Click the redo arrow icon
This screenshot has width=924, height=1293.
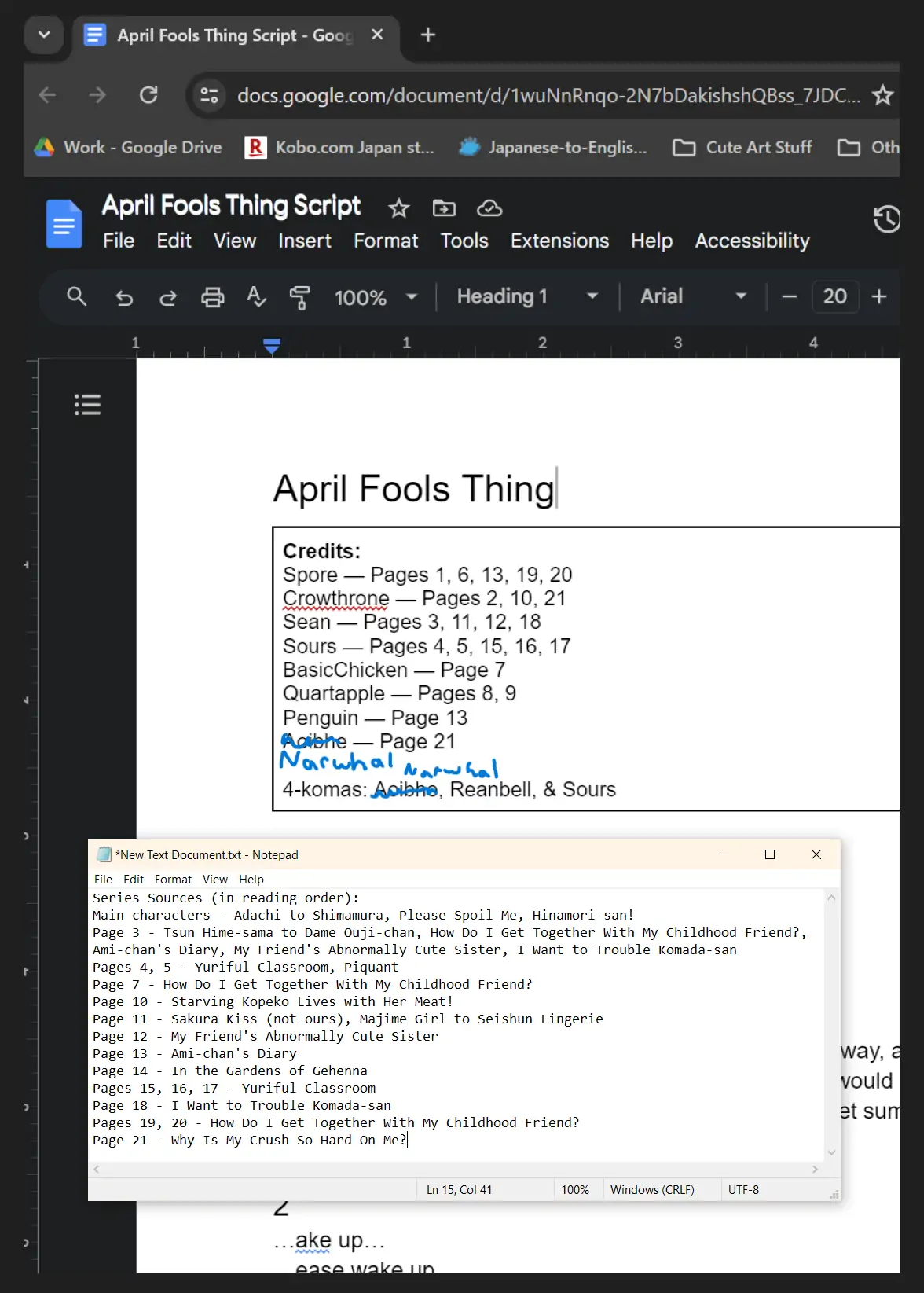168,297
